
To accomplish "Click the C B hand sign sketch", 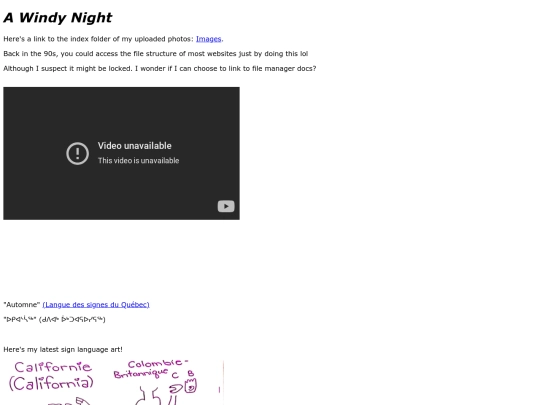I will pyautogui.click(x=183, y=383).
